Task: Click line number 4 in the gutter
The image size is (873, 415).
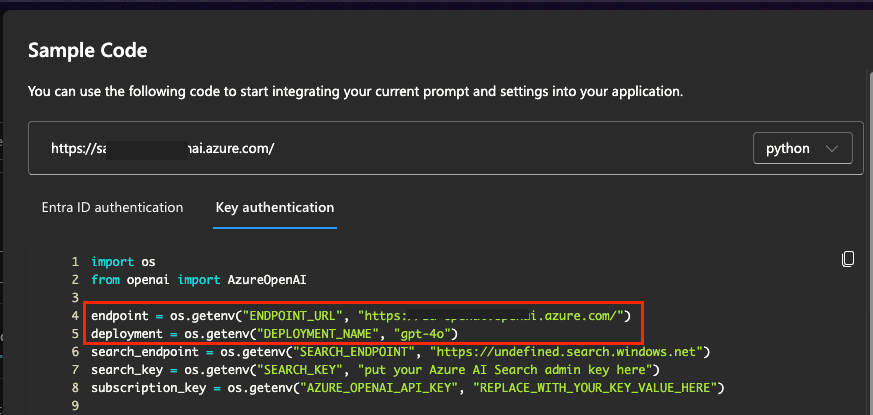Action: 74,315
